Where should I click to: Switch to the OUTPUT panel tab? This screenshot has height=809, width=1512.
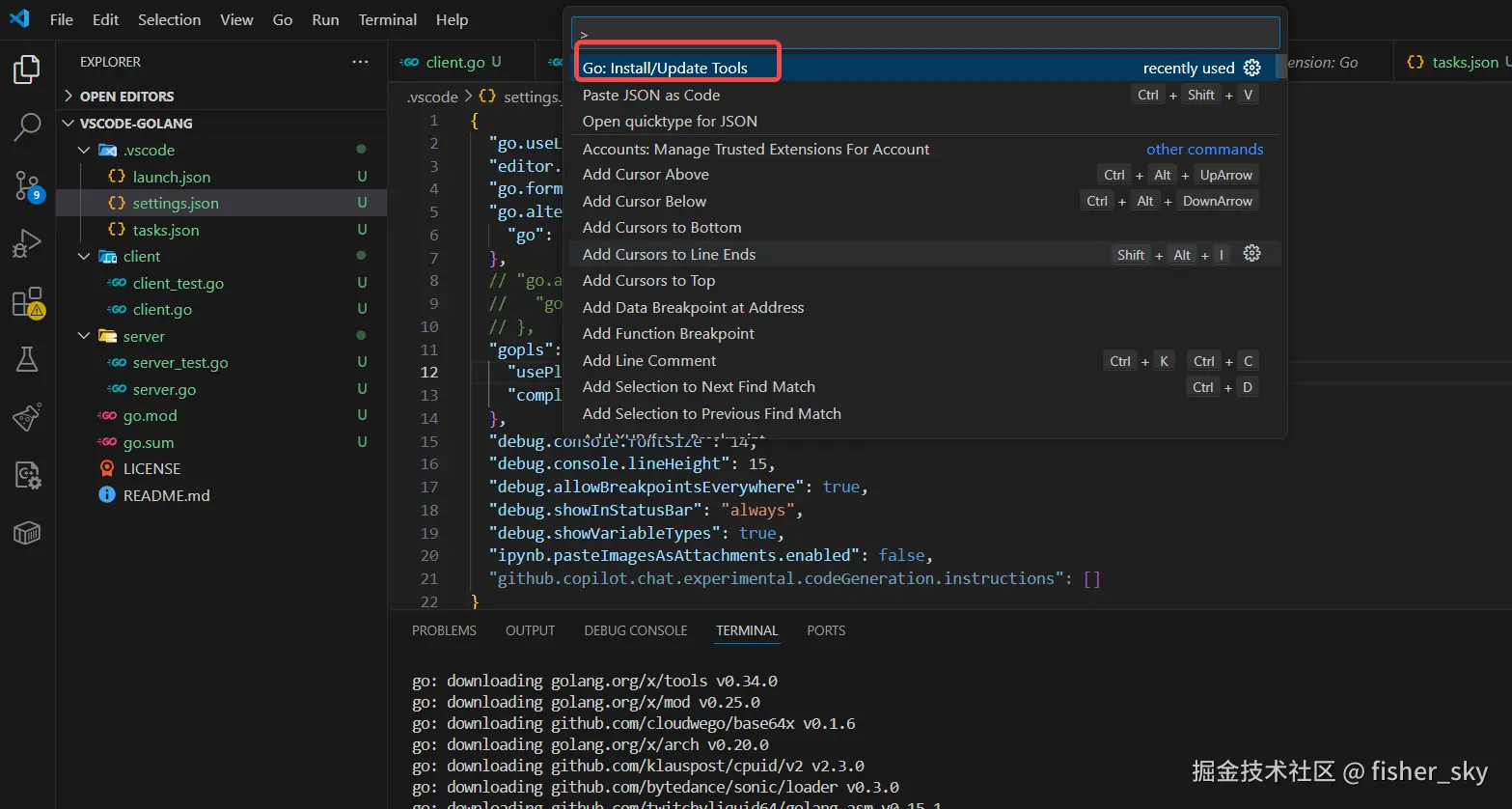click(x=530, y=630)
